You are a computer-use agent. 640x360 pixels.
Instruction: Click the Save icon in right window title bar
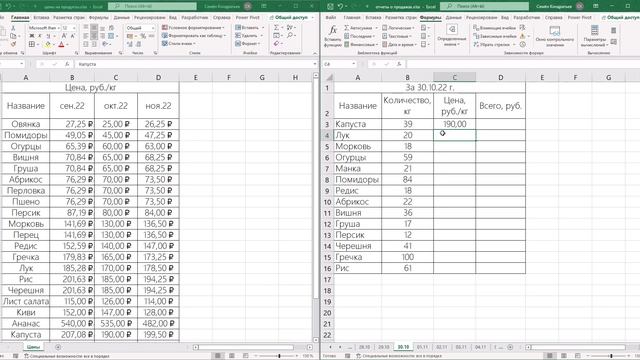click(330, 6)
